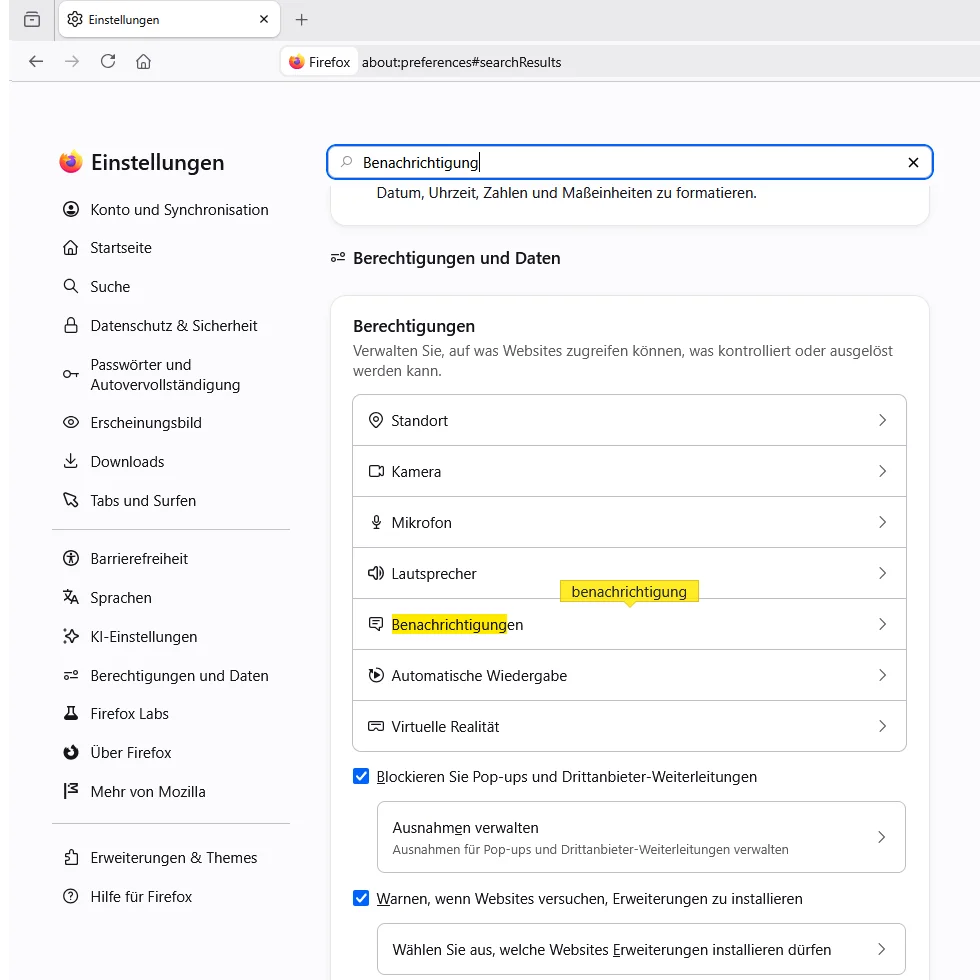Uncheck Blockieren Sie Pop-ups und Drittanbieter-Weiterleitungen
This screenshot has height=980, width=980.
tap(361, 776)
